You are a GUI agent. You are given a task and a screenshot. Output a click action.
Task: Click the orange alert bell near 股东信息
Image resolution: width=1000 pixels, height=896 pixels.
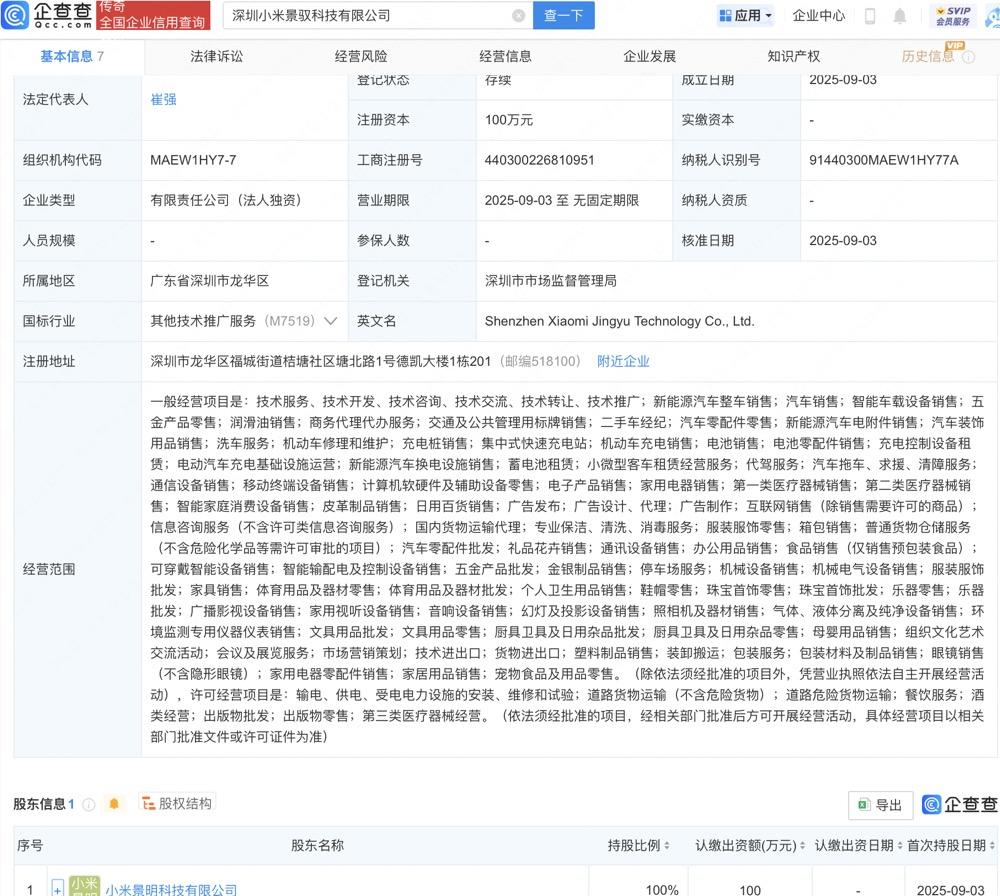tap(114, 804)
